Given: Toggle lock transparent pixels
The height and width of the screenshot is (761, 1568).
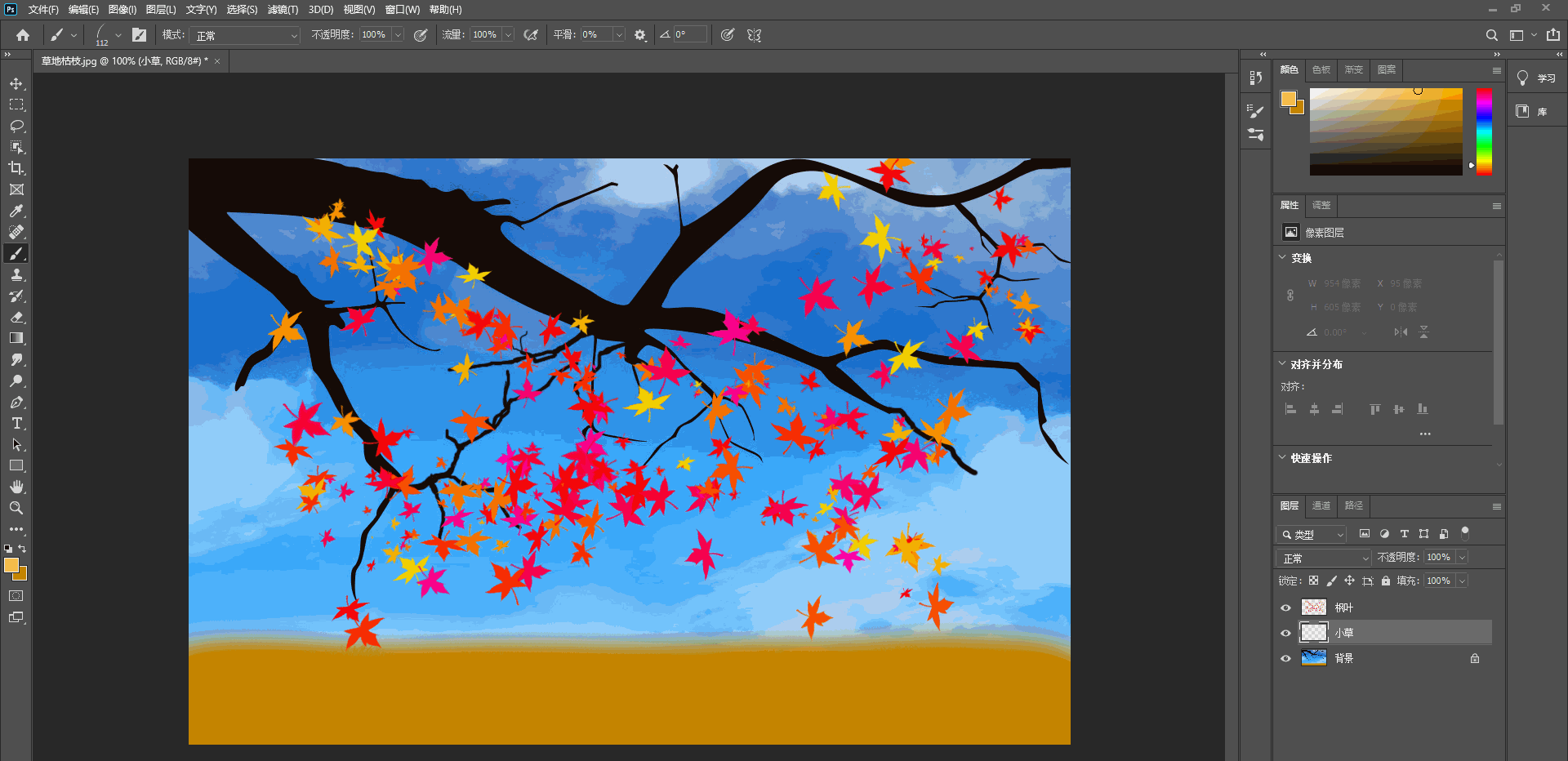Looking at the screenshot, I should 1313,581.
